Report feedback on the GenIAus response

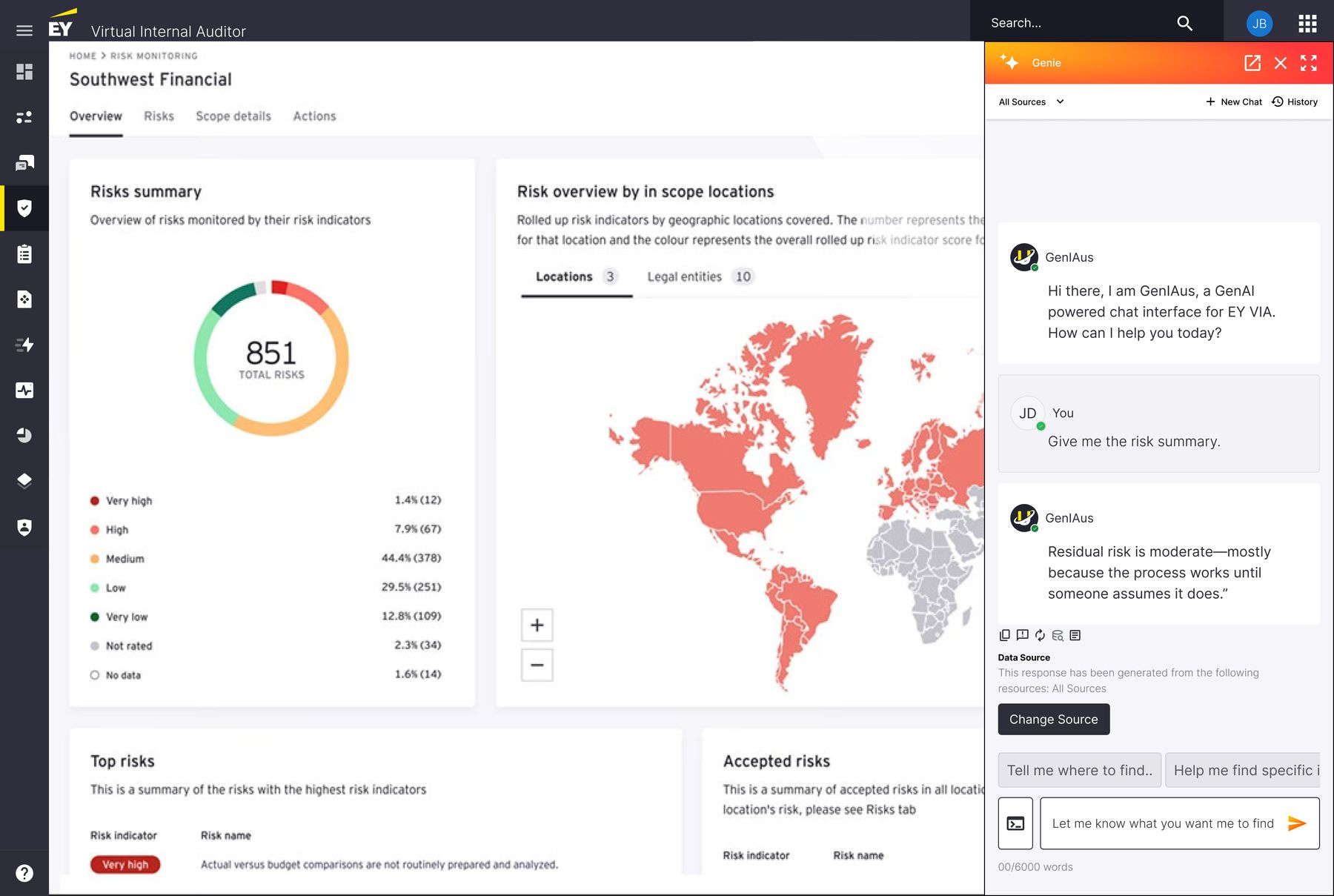coord(1023,635)
